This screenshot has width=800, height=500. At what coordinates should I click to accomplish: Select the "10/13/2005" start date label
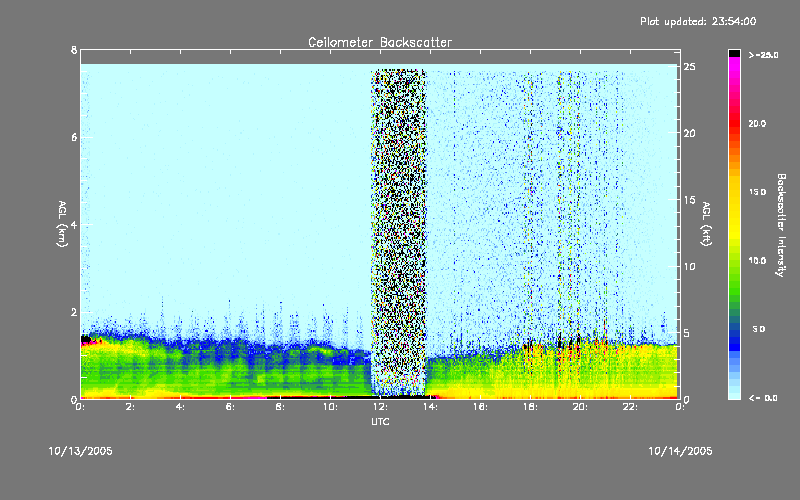80,451
